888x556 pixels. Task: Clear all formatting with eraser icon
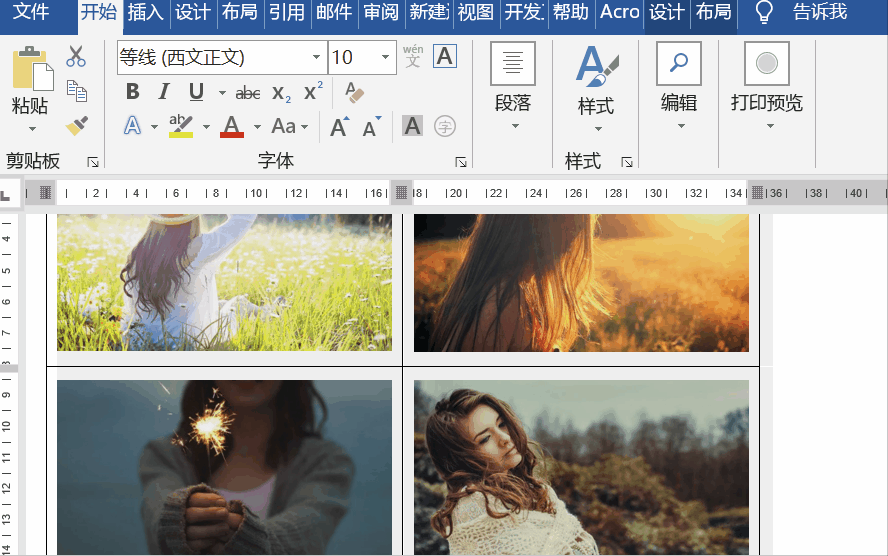(x=354, y=92)
